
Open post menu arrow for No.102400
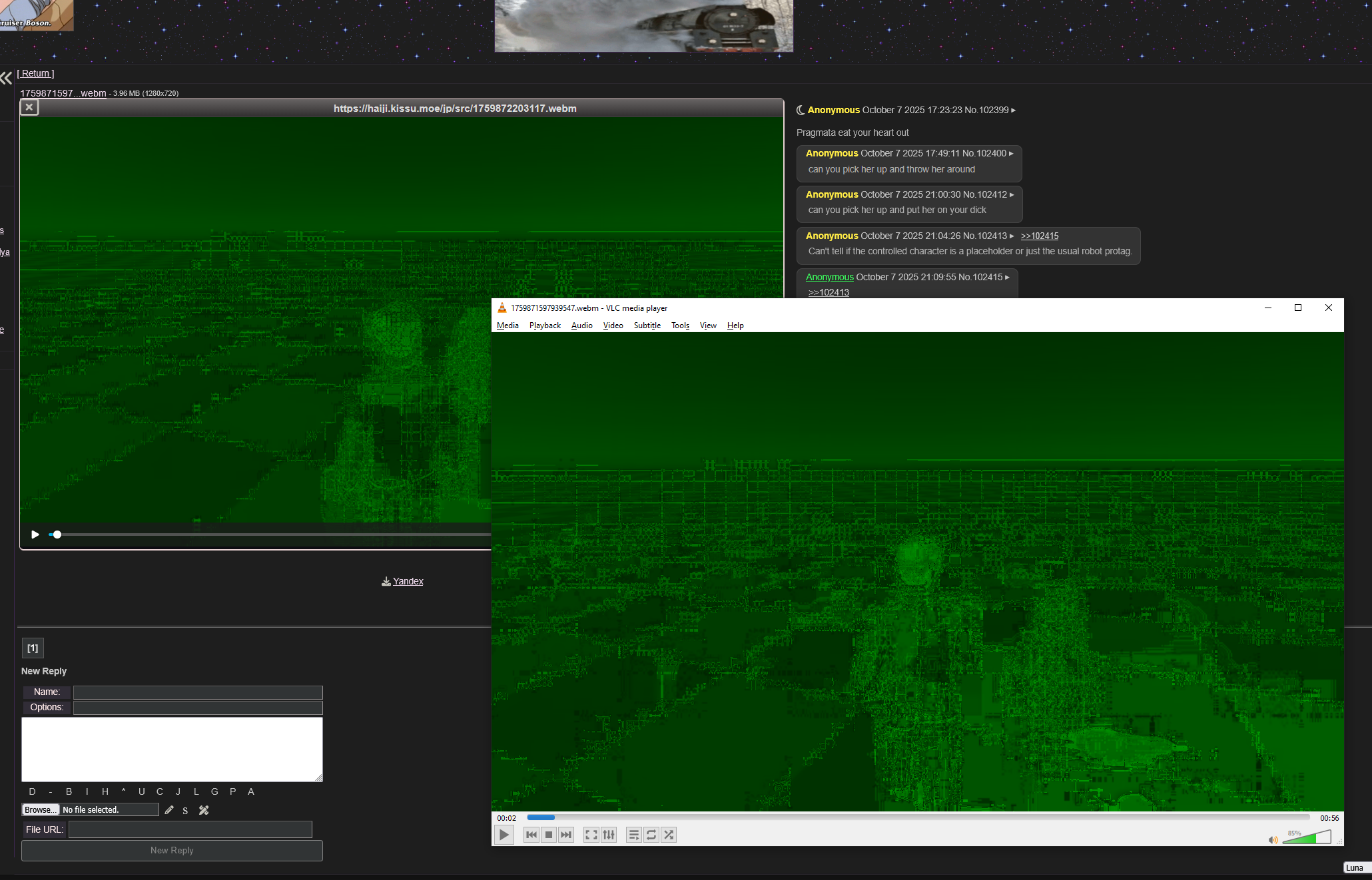pyautogui.click(x=1011, y=154)
